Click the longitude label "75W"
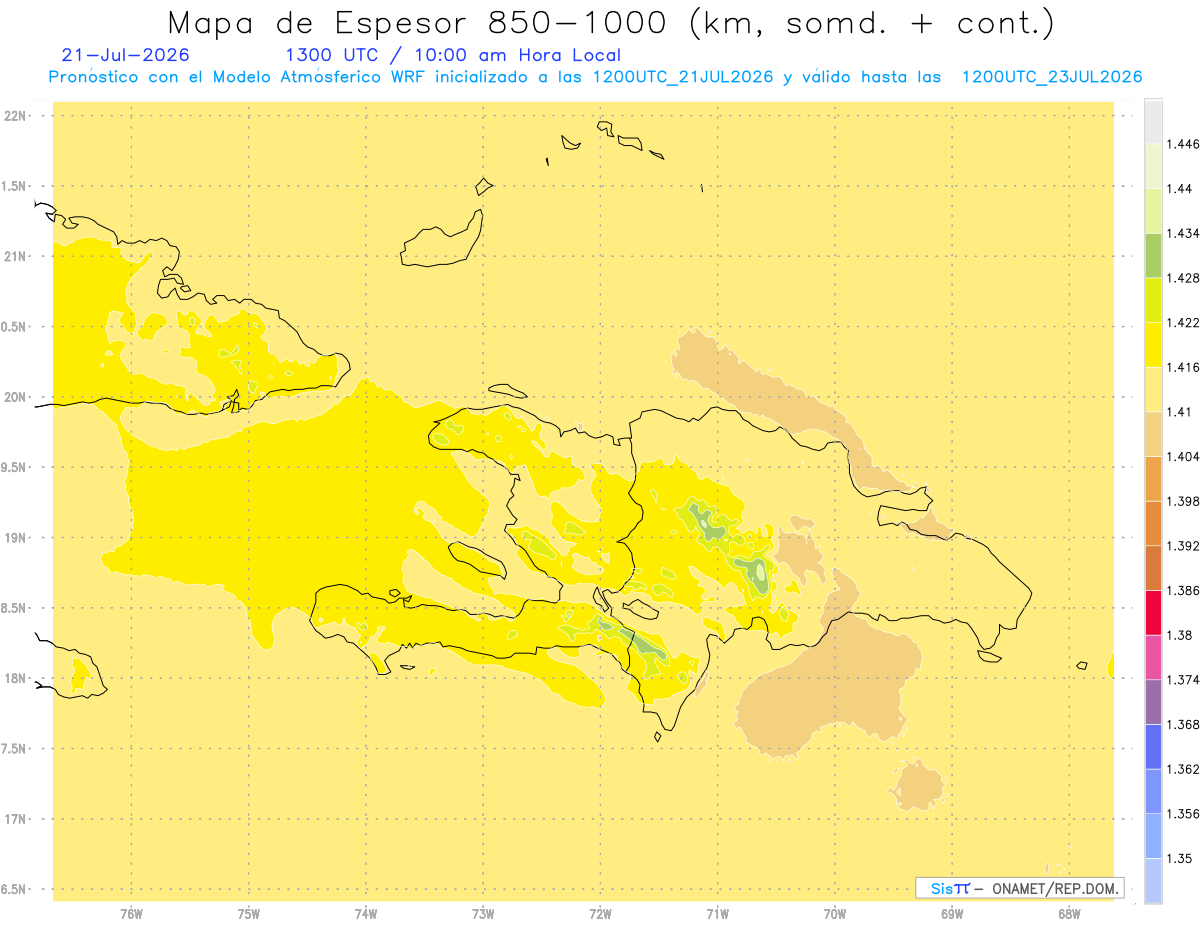This screenshot has height=927, width=1200. 249,913
